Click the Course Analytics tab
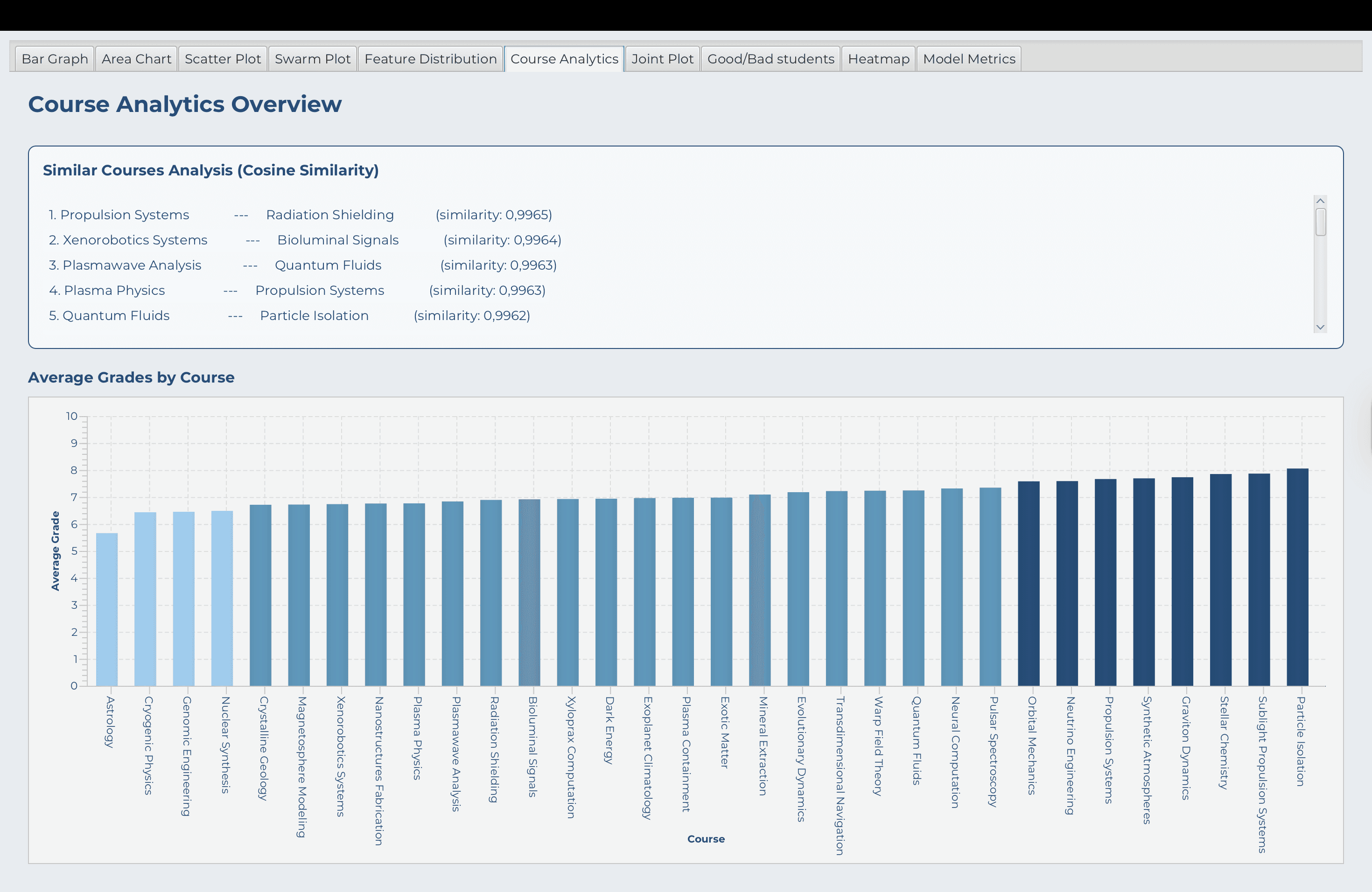This screenshot has height=892, width=1372. coord(564,59)
